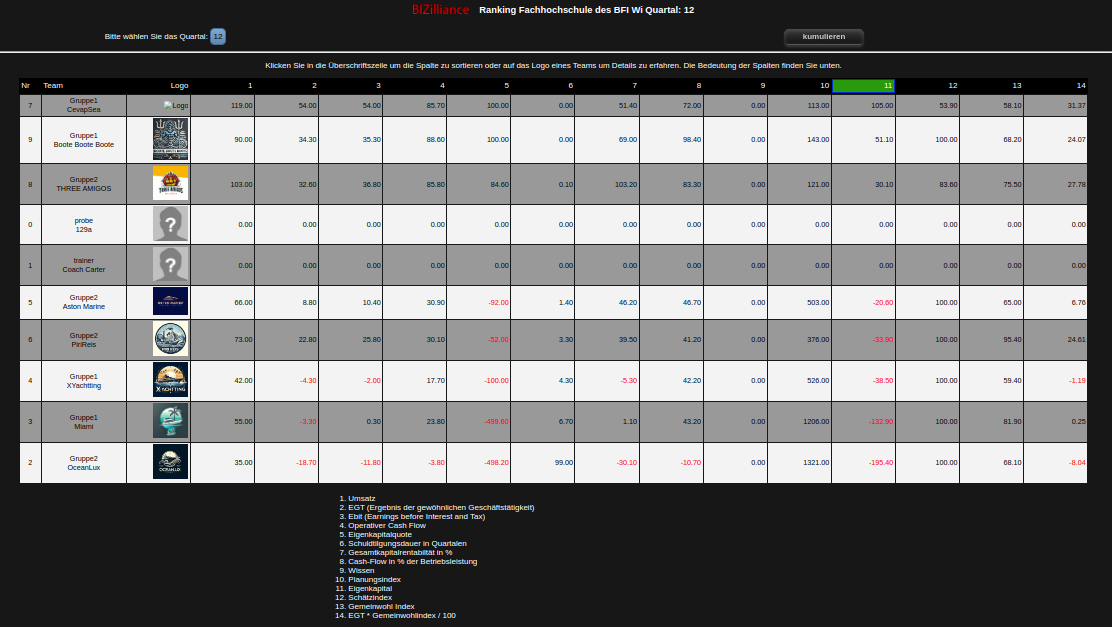
Task: Sort by the Nr column header
Action: pyautogui.click(x=26, y=86)
